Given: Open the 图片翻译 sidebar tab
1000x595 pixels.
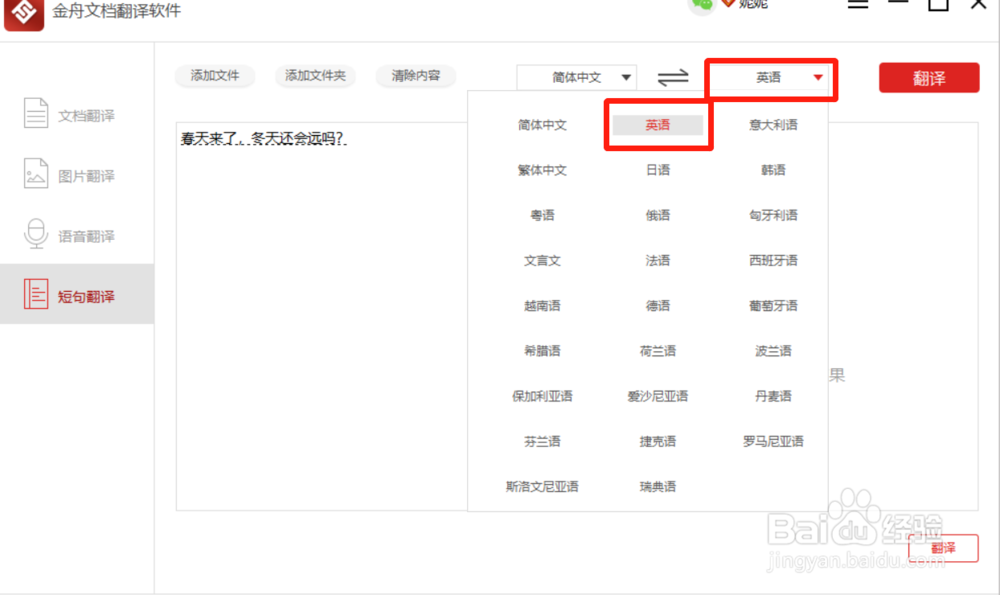Looking at the screenshot, I should click(77, 176).
